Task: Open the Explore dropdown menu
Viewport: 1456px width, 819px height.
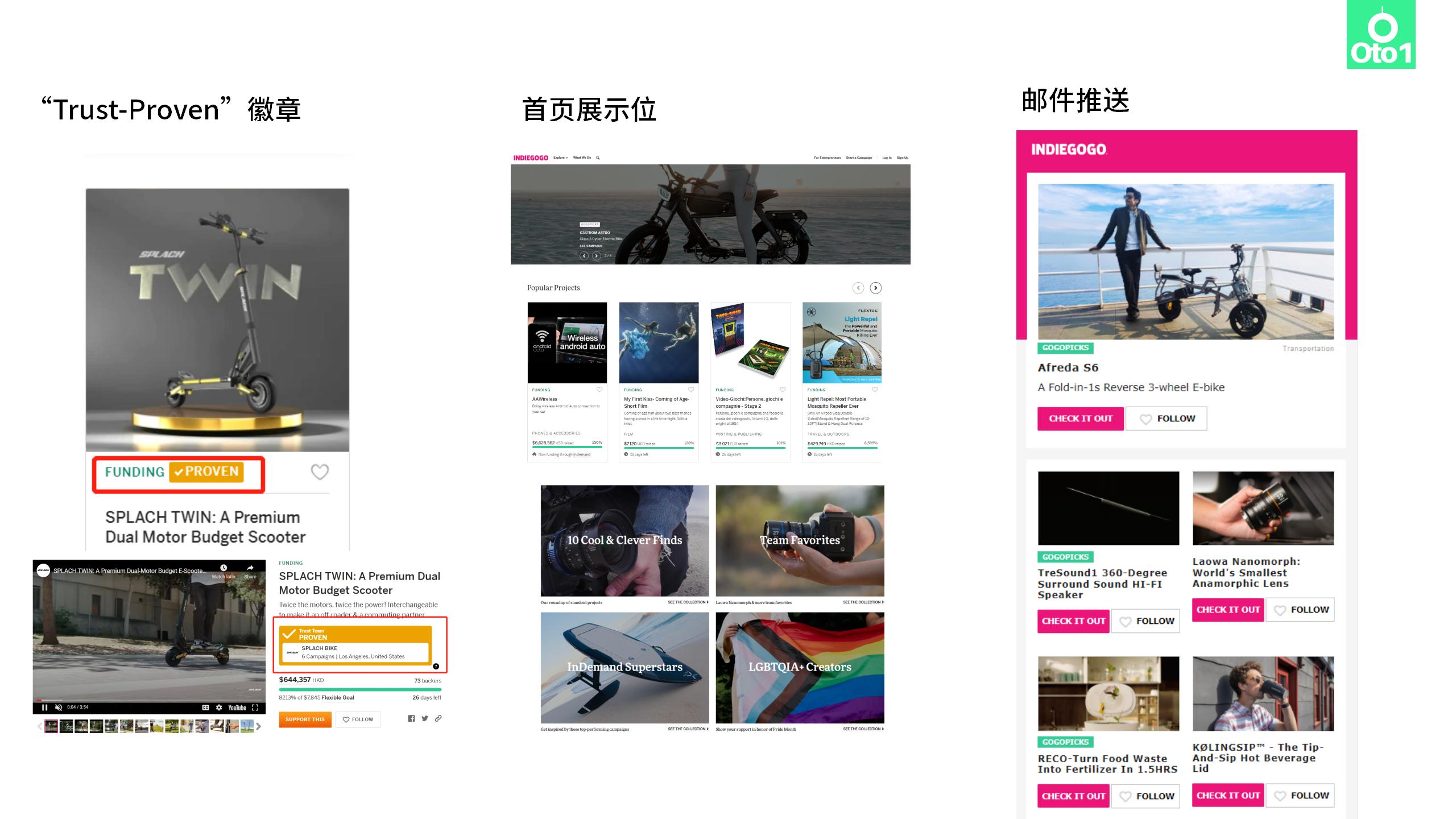Action: tap(559, 158)
